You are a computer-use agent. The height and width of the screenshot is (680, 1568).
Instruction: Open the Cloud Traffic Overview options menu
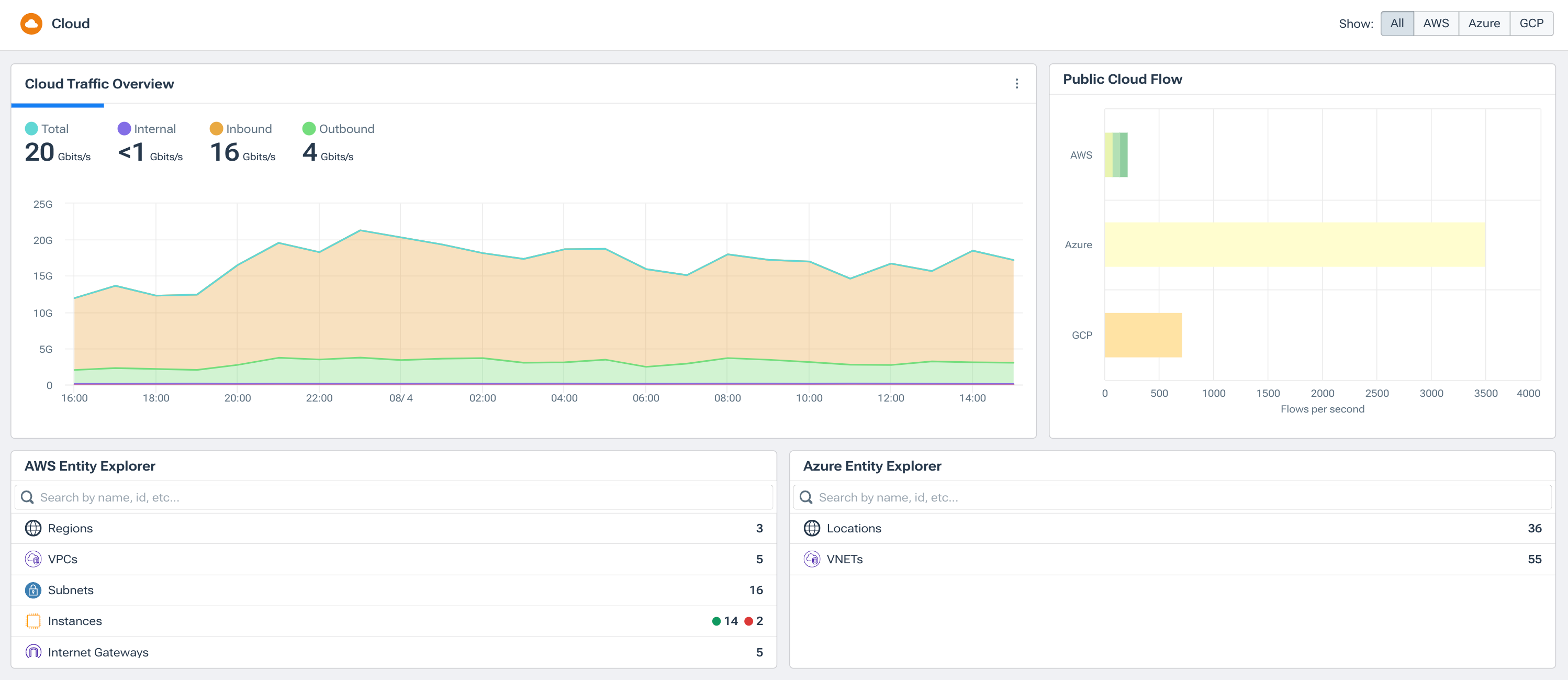[1016, 83]
